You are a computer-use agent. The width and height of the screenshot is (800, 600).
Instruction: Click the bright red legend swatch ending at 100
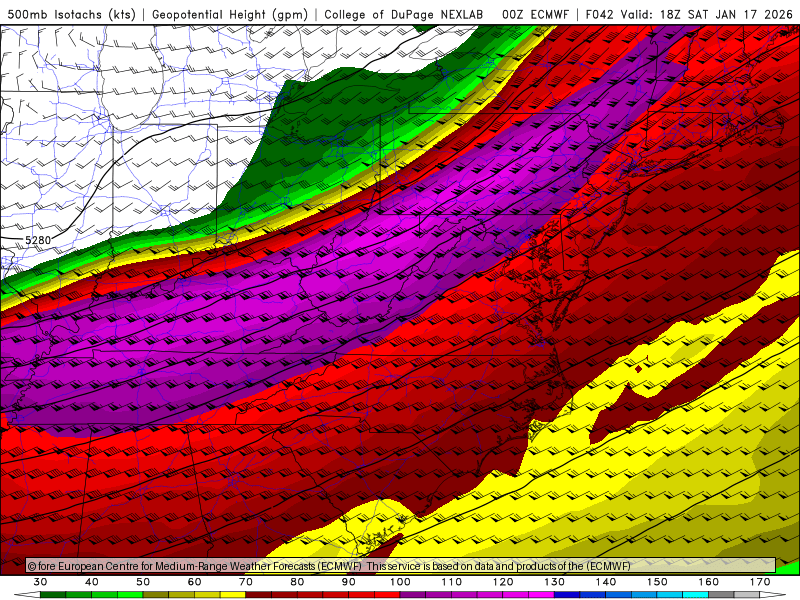(387, 595)
